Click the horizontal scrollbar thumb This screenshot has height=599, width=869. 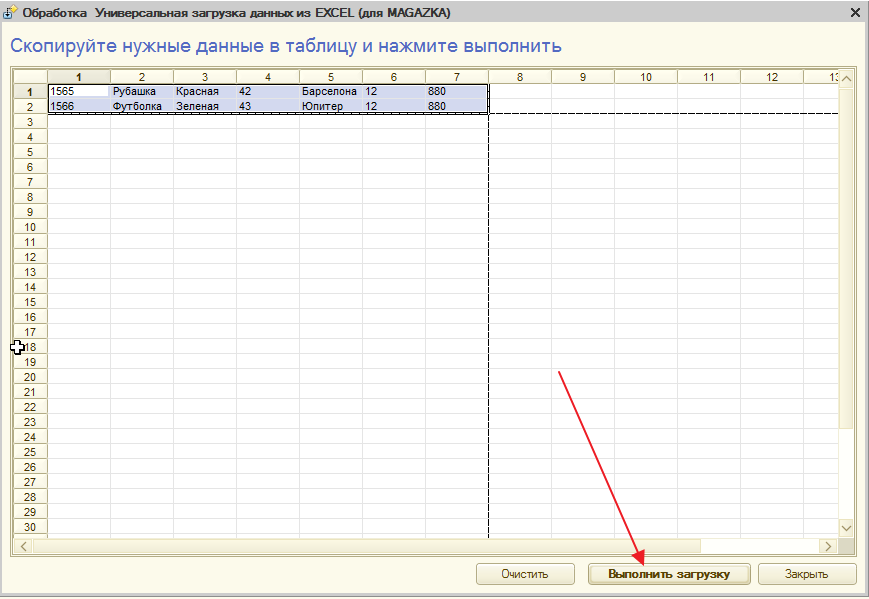[x=366, y=546]
